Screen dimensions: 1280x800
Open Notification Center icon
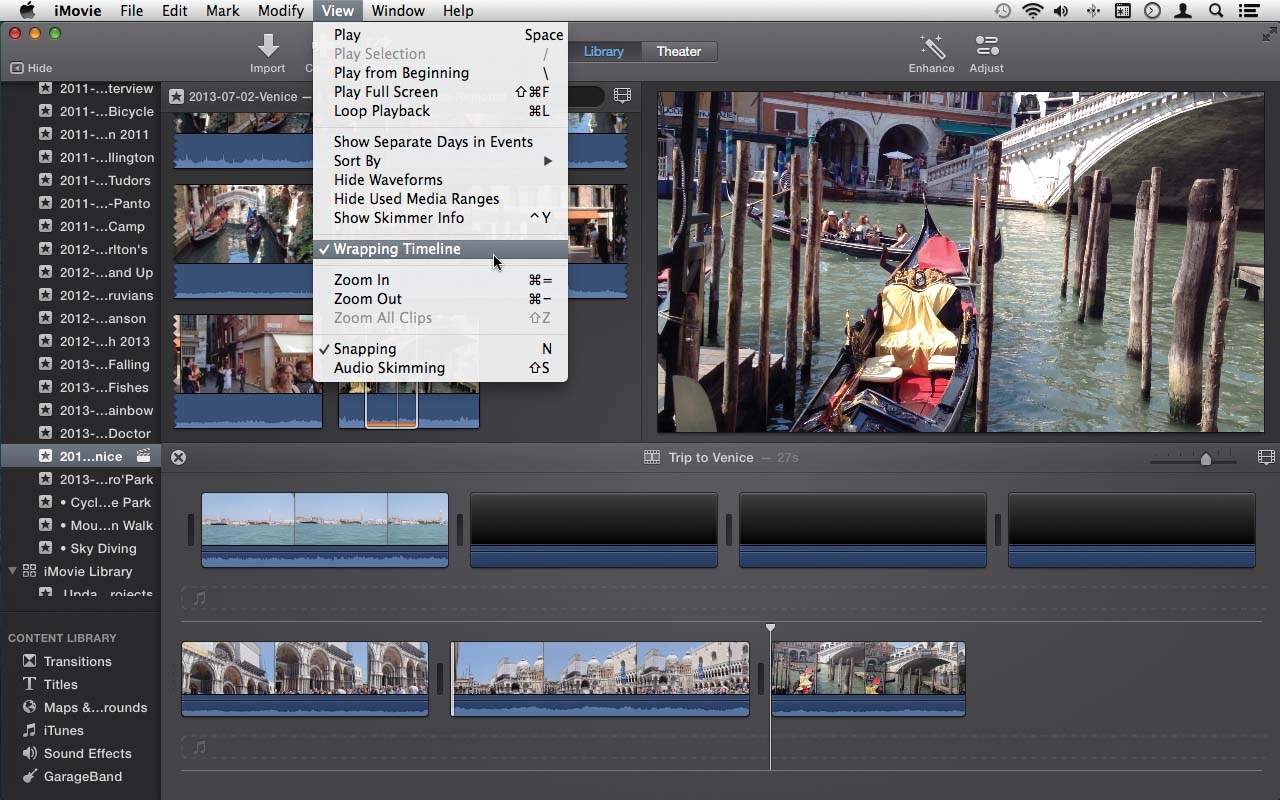click(x=1248, y=11)
